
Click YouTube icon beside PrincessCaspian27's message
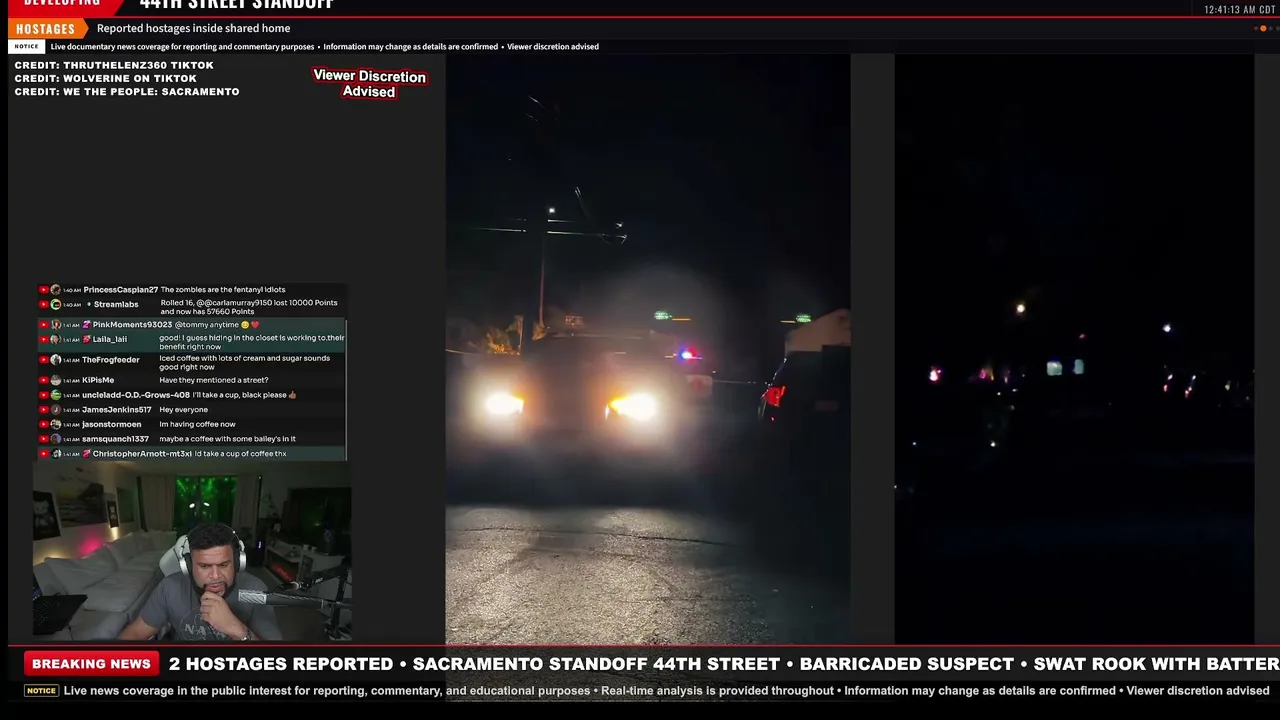tap(44, 290)
